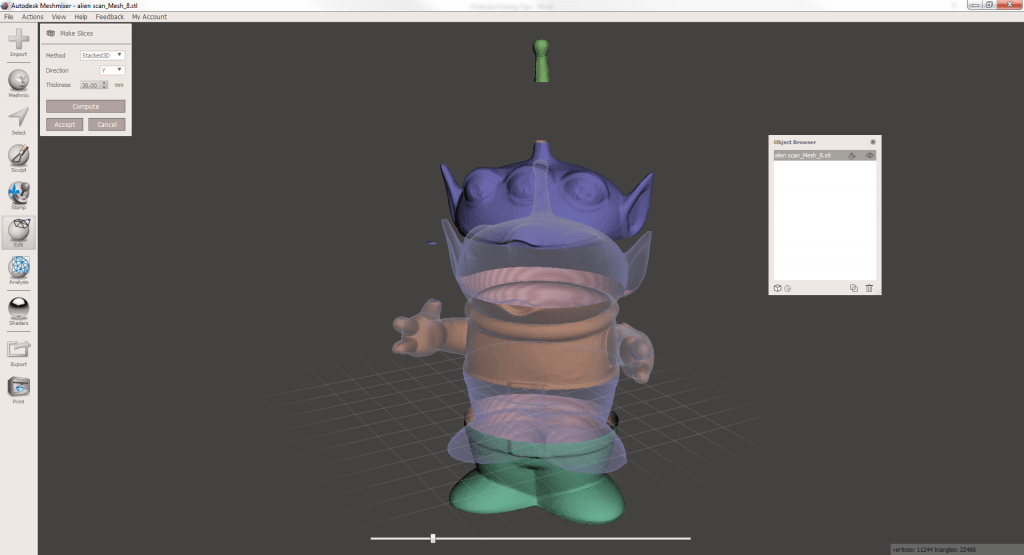Click the clock icon in Object Browser footer
This screenshot has width=1024, height=555.
click(x=788, y=288)
